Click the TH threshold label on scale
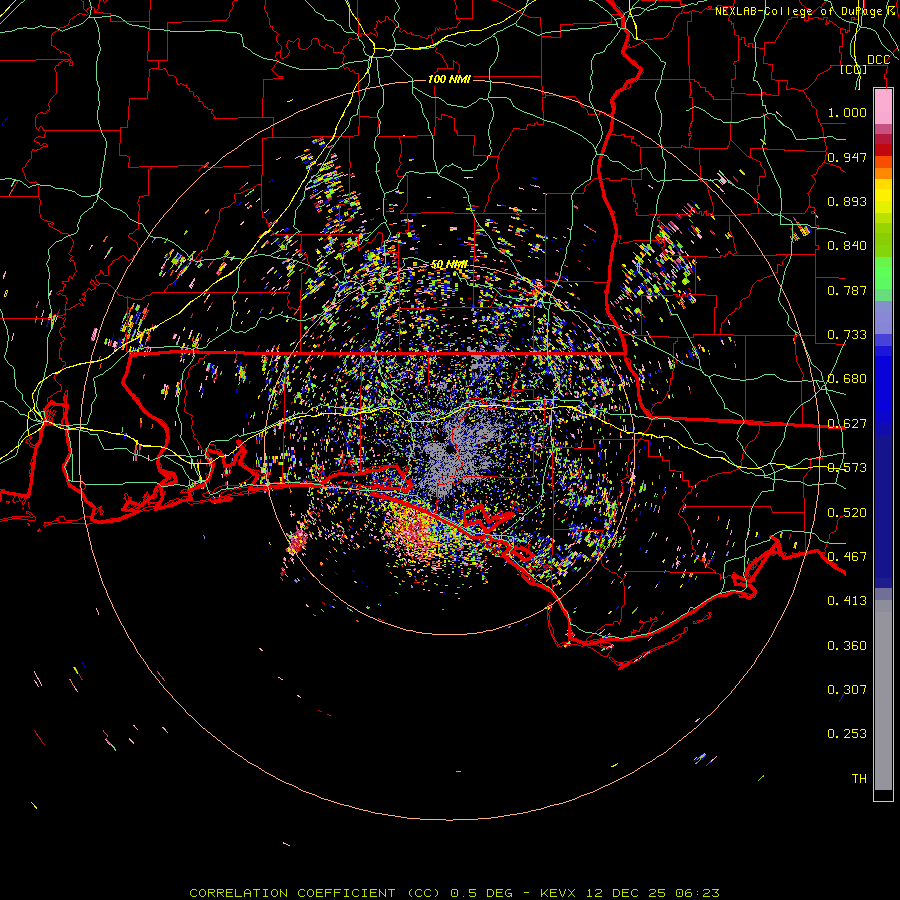The width and height of the screenshot is (900, 900). 859,779
